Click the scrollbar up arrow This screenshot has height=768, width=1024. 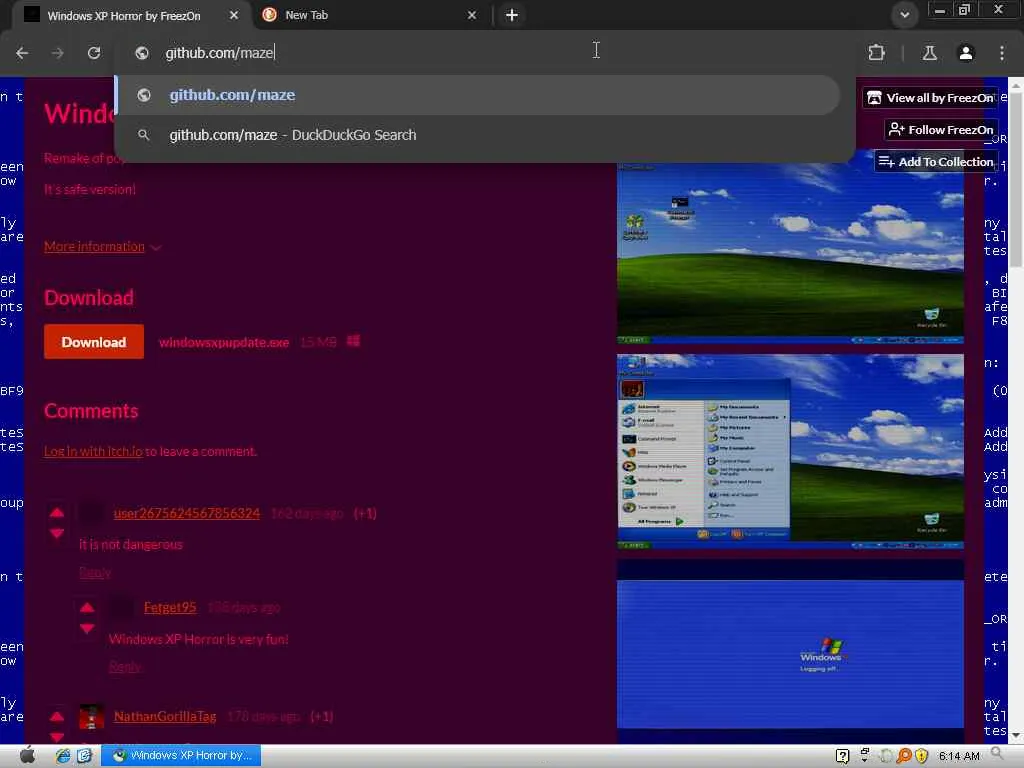point(1016,84)
